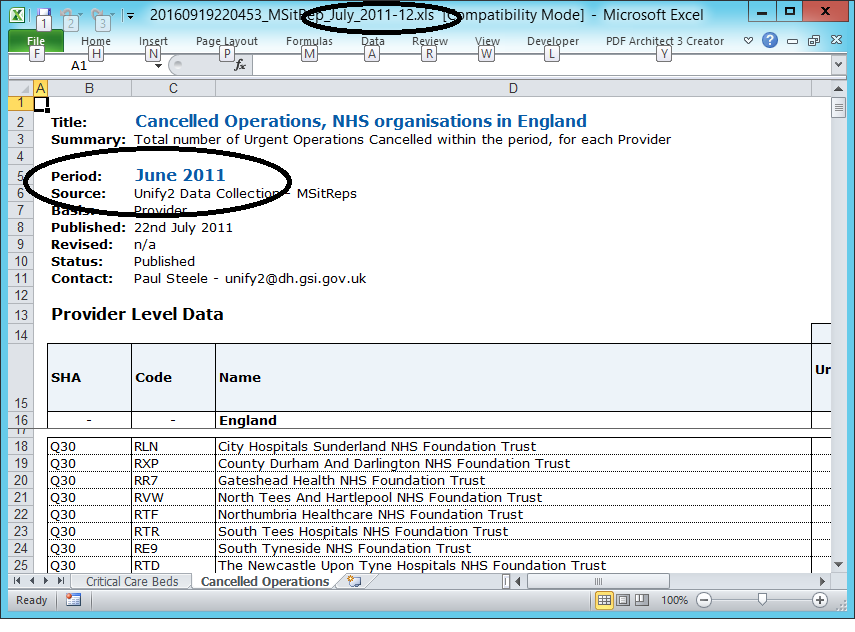Select 'City Hospitals Sunderland NHS Foundation Trust' cell
This screenshot has height=632, width=855.
(513, 447)
